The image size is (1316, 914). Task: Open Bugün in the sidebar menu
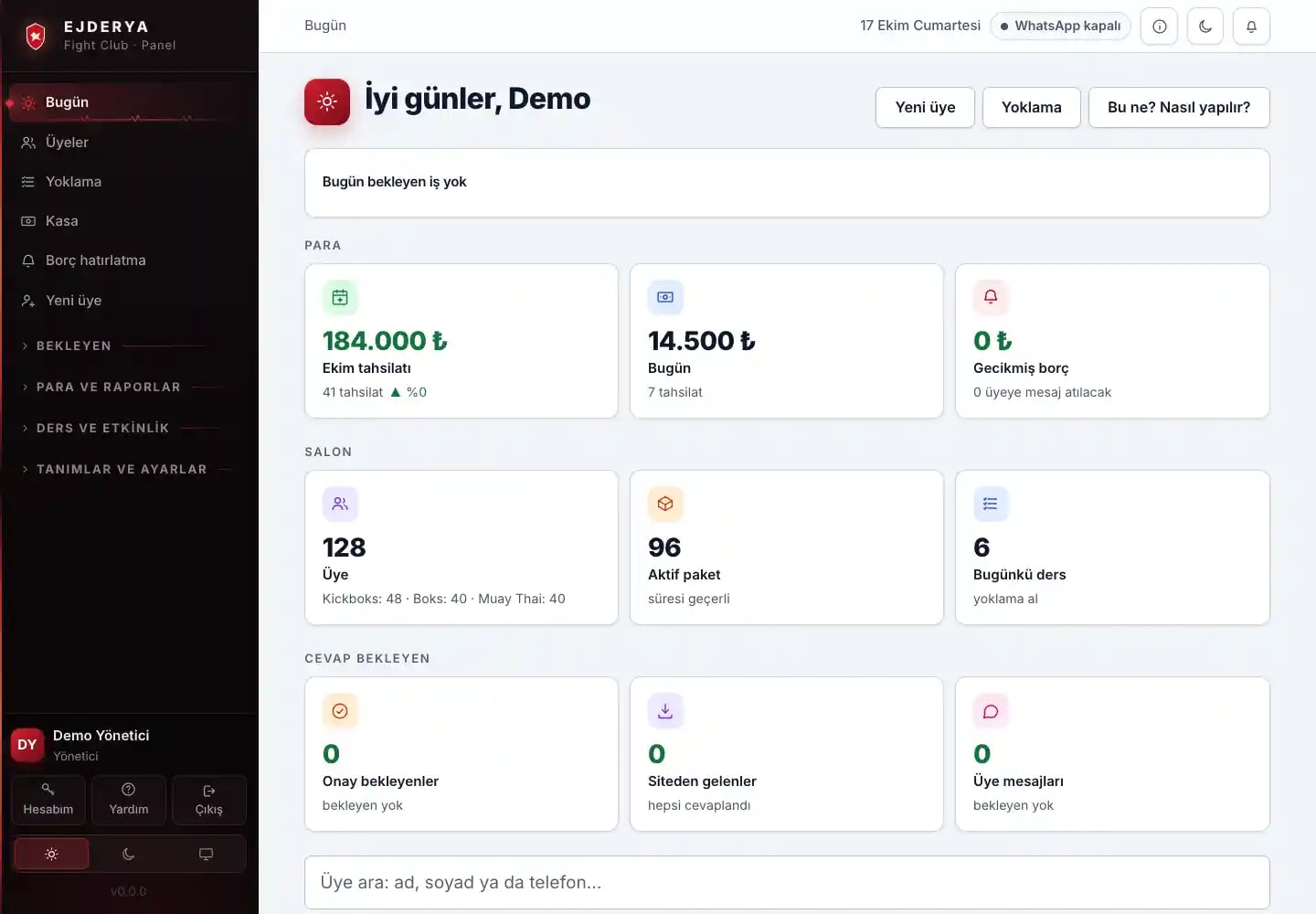pos(129,102)
